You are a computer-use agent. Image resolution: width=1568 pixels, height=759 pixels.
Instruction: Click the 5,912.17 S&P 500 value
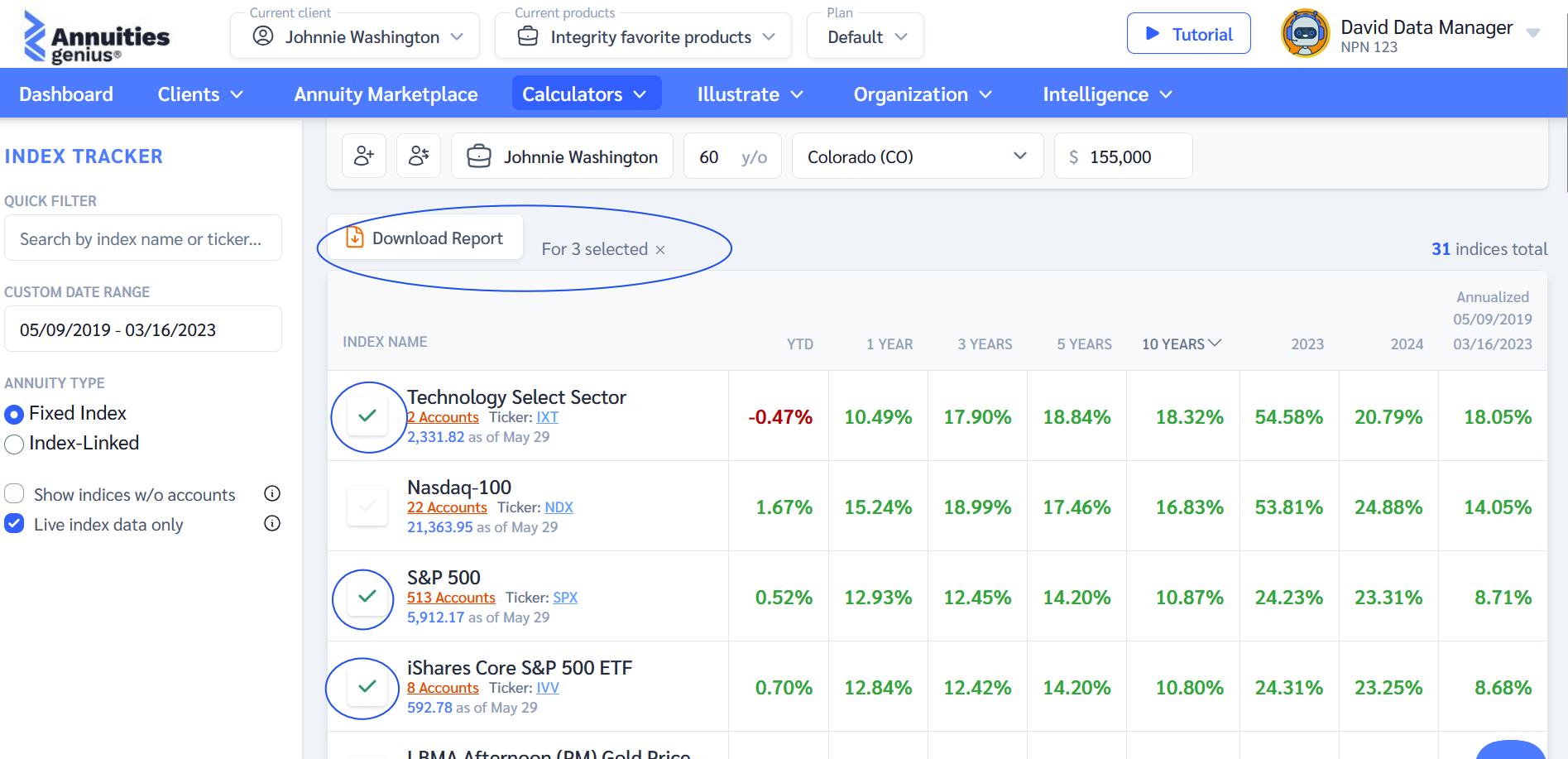point(435,617)
